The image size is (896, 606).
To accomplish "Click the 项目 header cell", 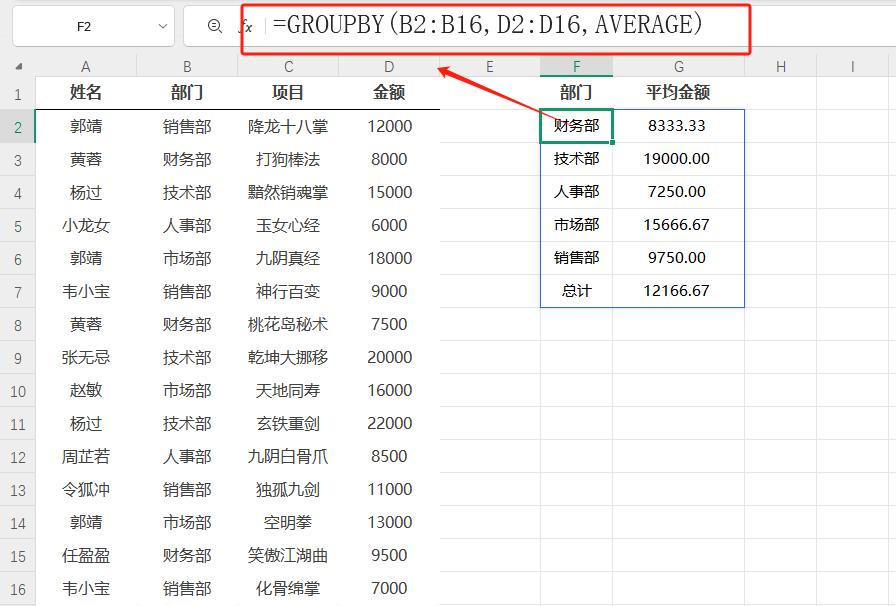I will (x=288, y=93).
